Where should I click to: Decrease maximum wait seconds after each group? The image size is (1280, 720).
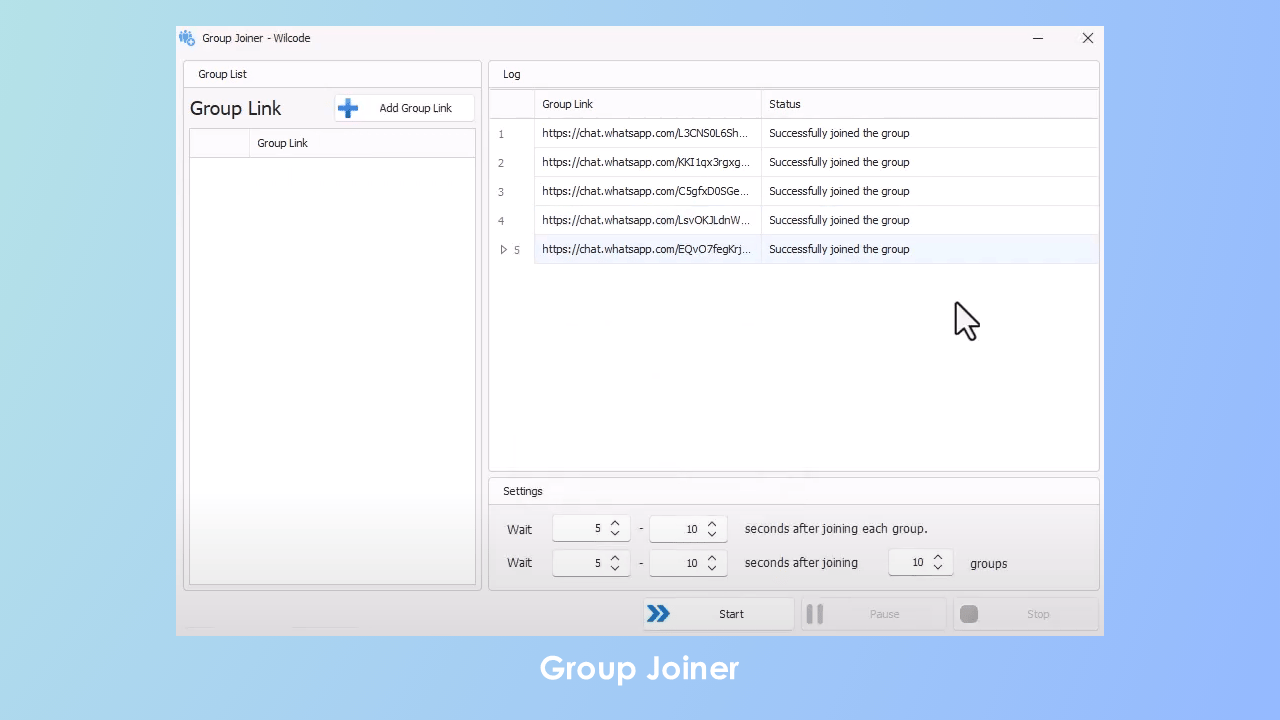click(712, 535)
